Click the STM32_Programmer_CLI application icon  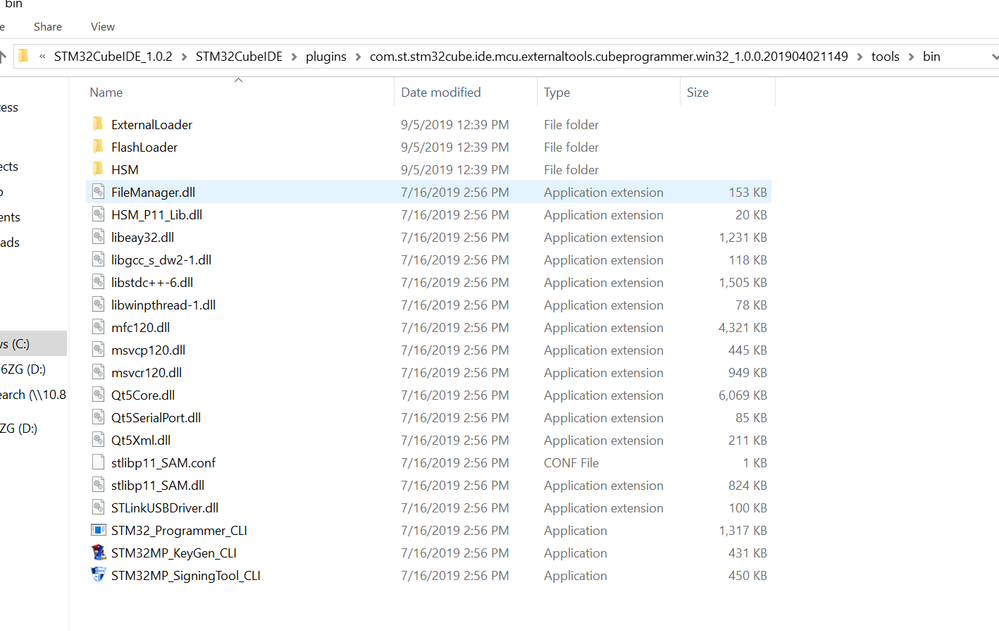tap(98, 530)
